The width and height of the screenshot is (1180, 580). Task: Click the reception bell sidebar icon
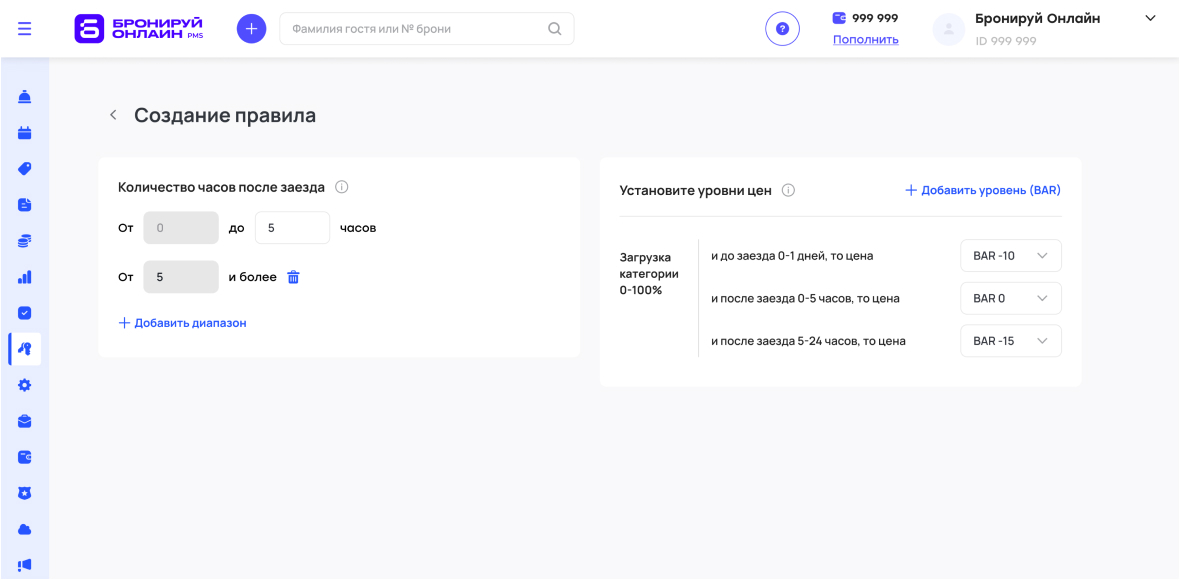click(x=25, y=97)
